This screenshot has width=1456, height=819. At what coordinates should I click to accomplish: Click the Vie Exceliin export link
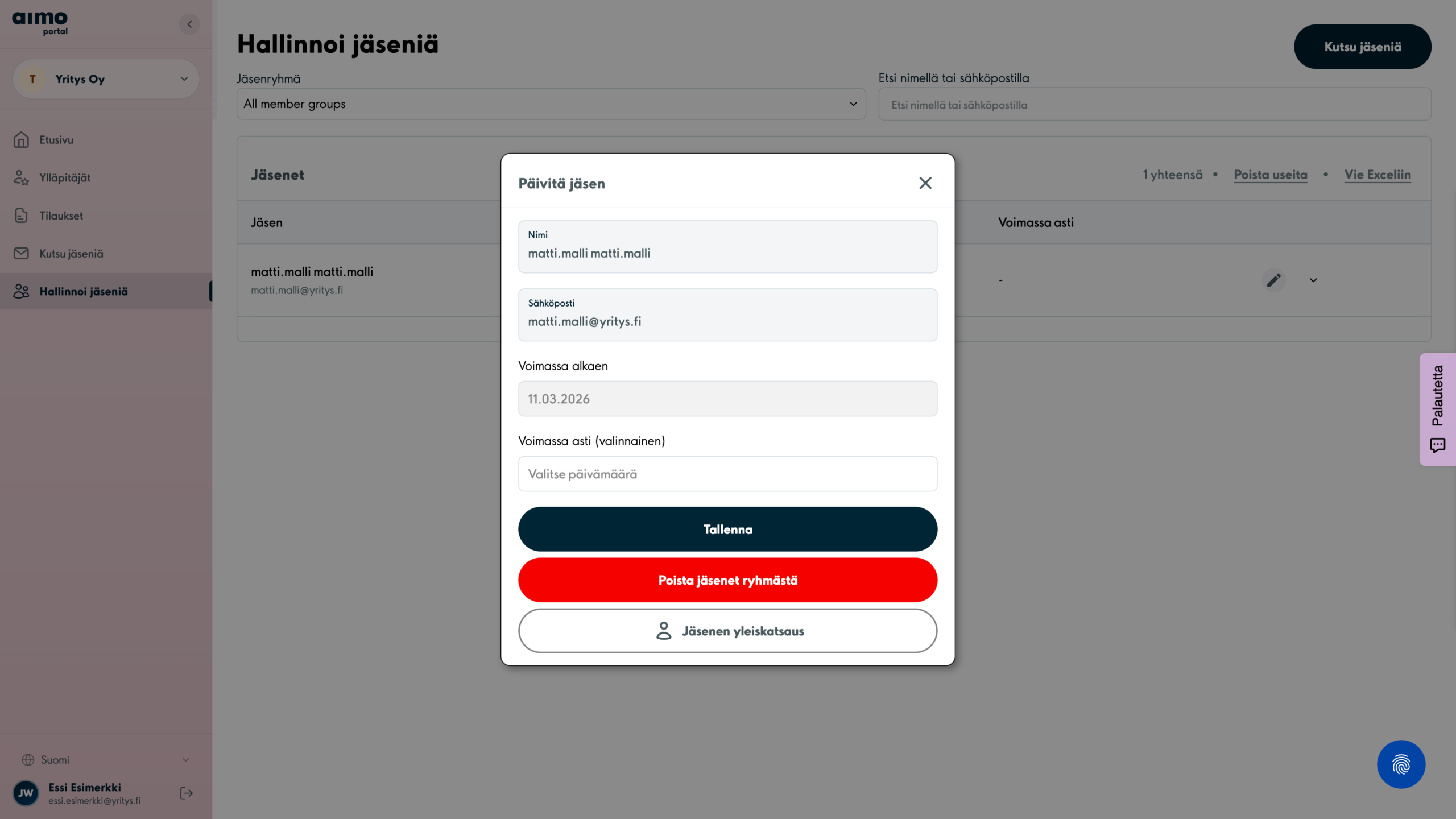point(1377,175)
